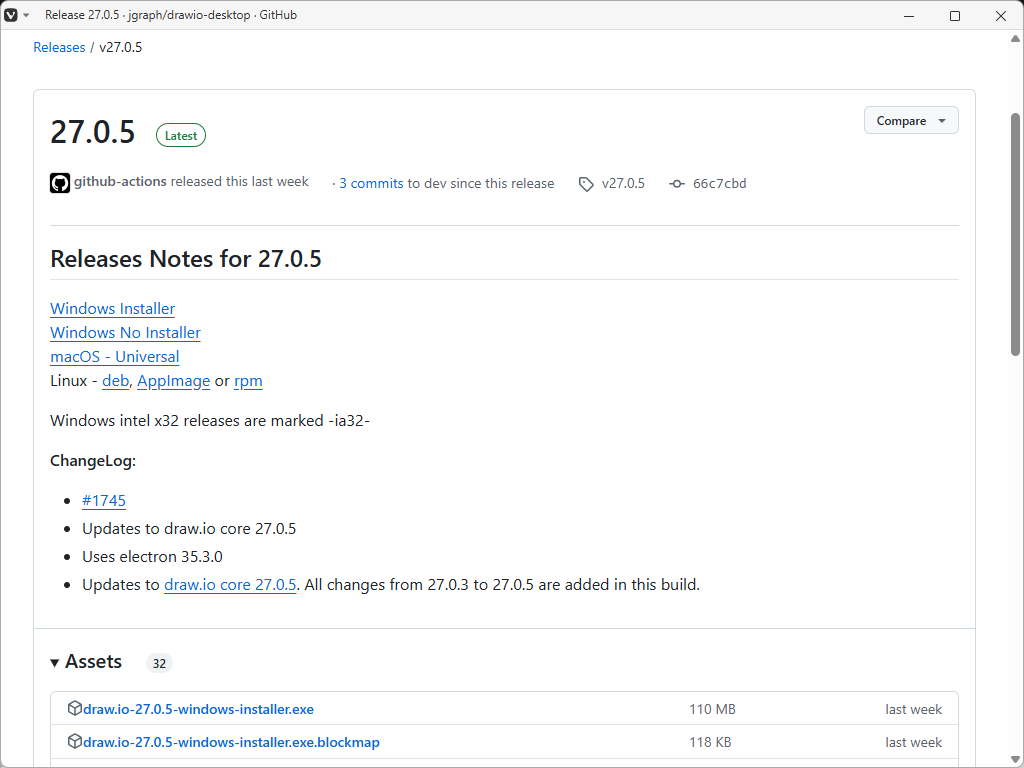Click 'last week' date of blockmap row

(914, 743)
